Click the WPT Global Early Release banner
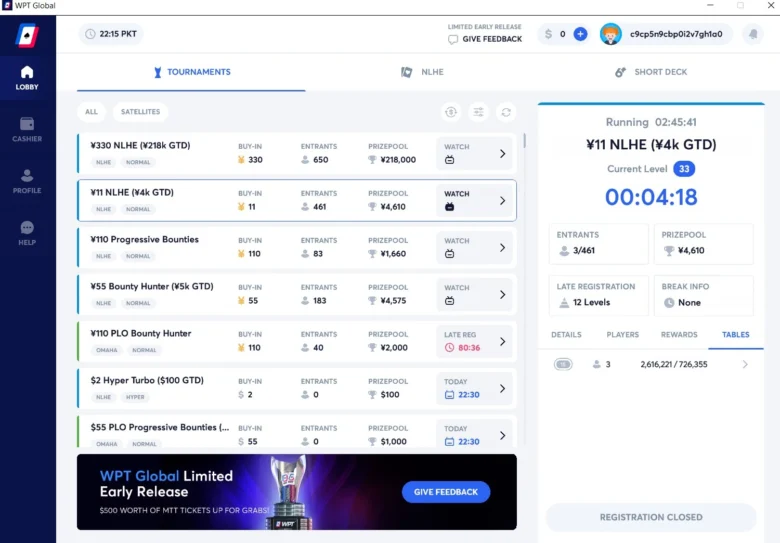Viewport: 780px width, 543px height. point(296,491)
